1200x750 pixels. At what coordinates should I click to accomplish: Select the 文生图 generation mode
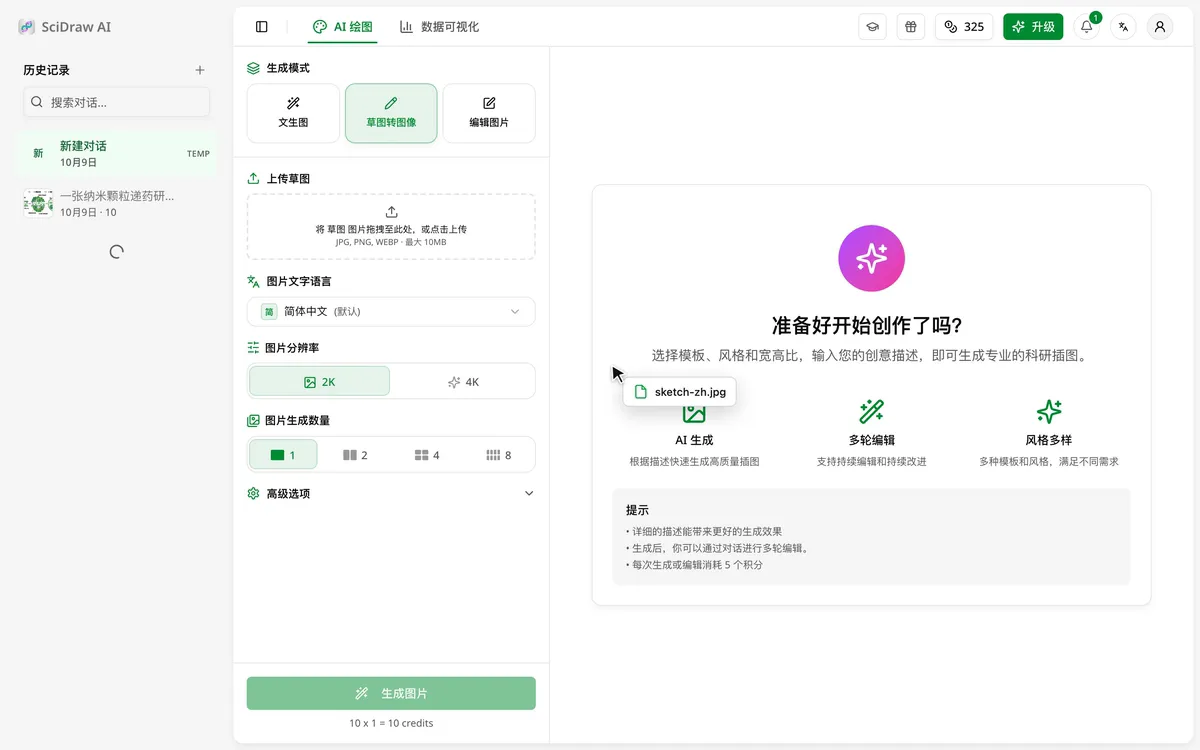coord(293,113)
